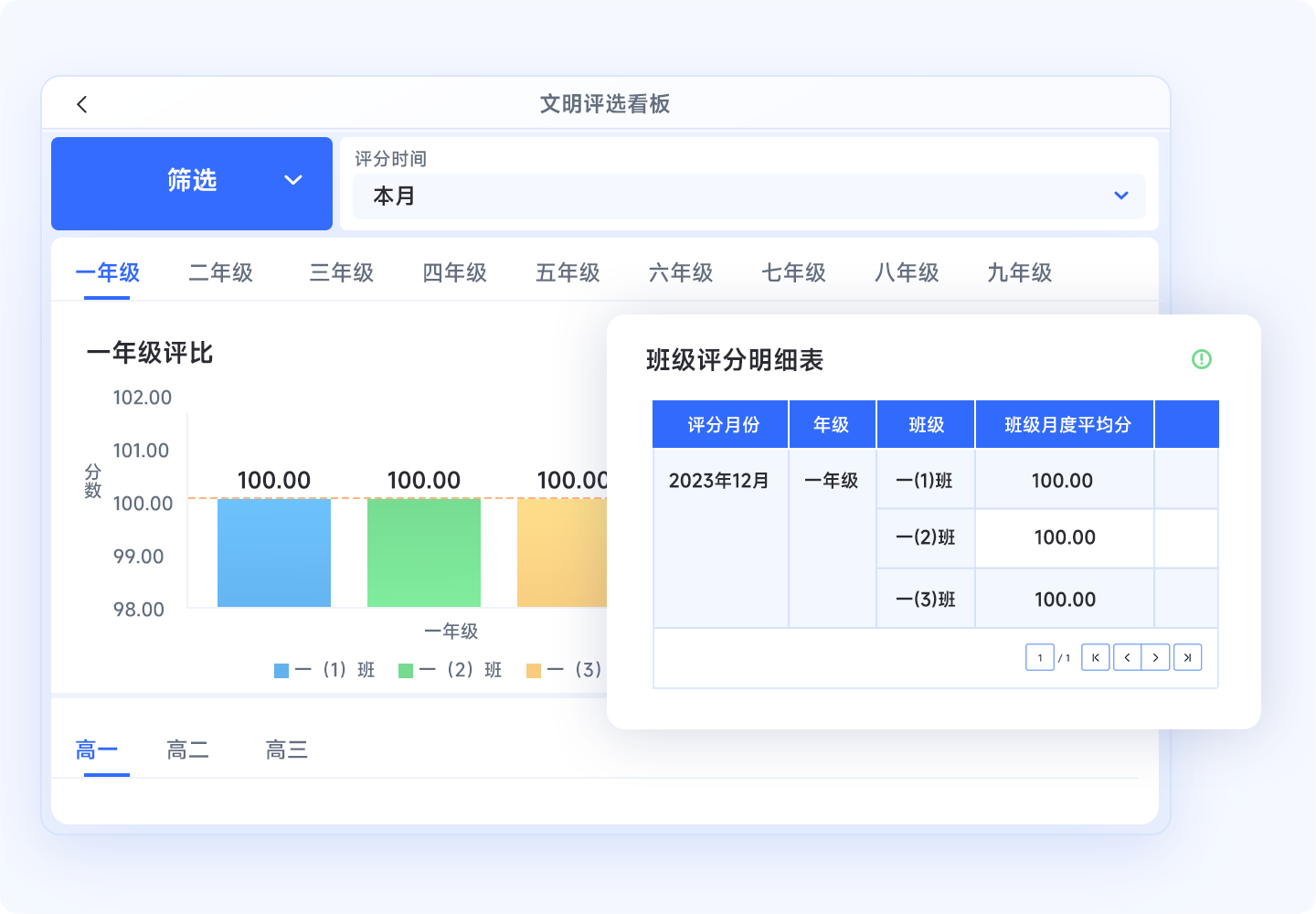
Task: Go to last page of table
Action: [1187, 657]
